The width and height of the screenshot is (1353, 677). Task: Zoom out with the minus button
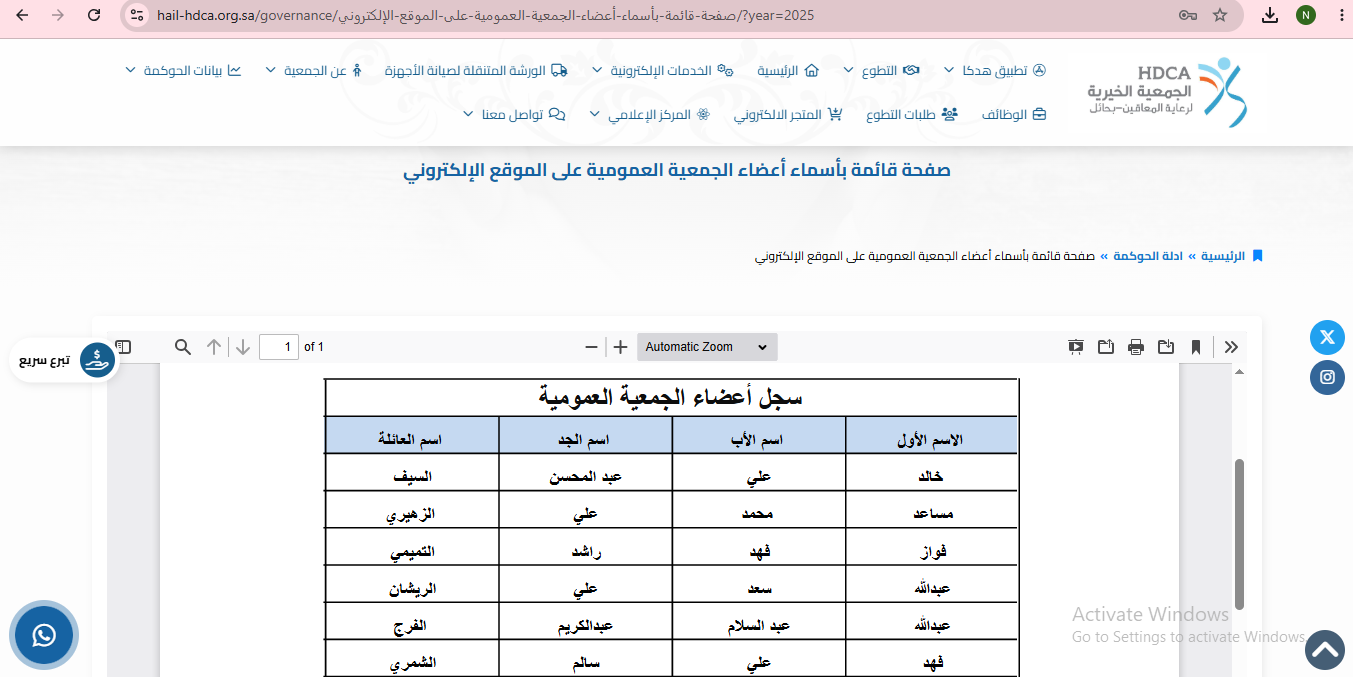pyautogui.click(x=591, y=347)
